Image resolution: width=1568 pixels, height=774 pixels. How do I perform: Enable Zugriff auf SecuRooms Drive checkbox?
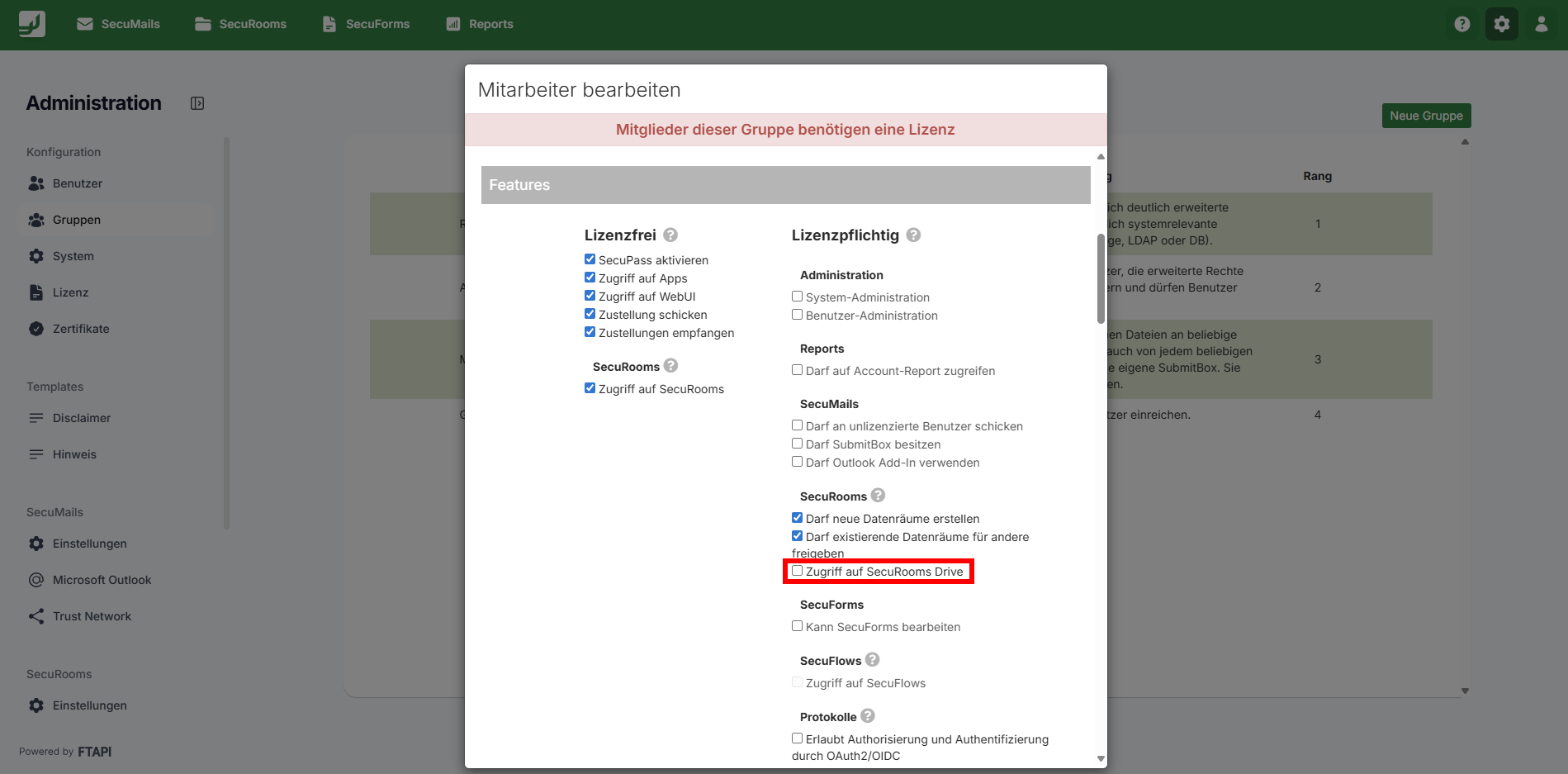pyautogui.click(x=797, y=571)
